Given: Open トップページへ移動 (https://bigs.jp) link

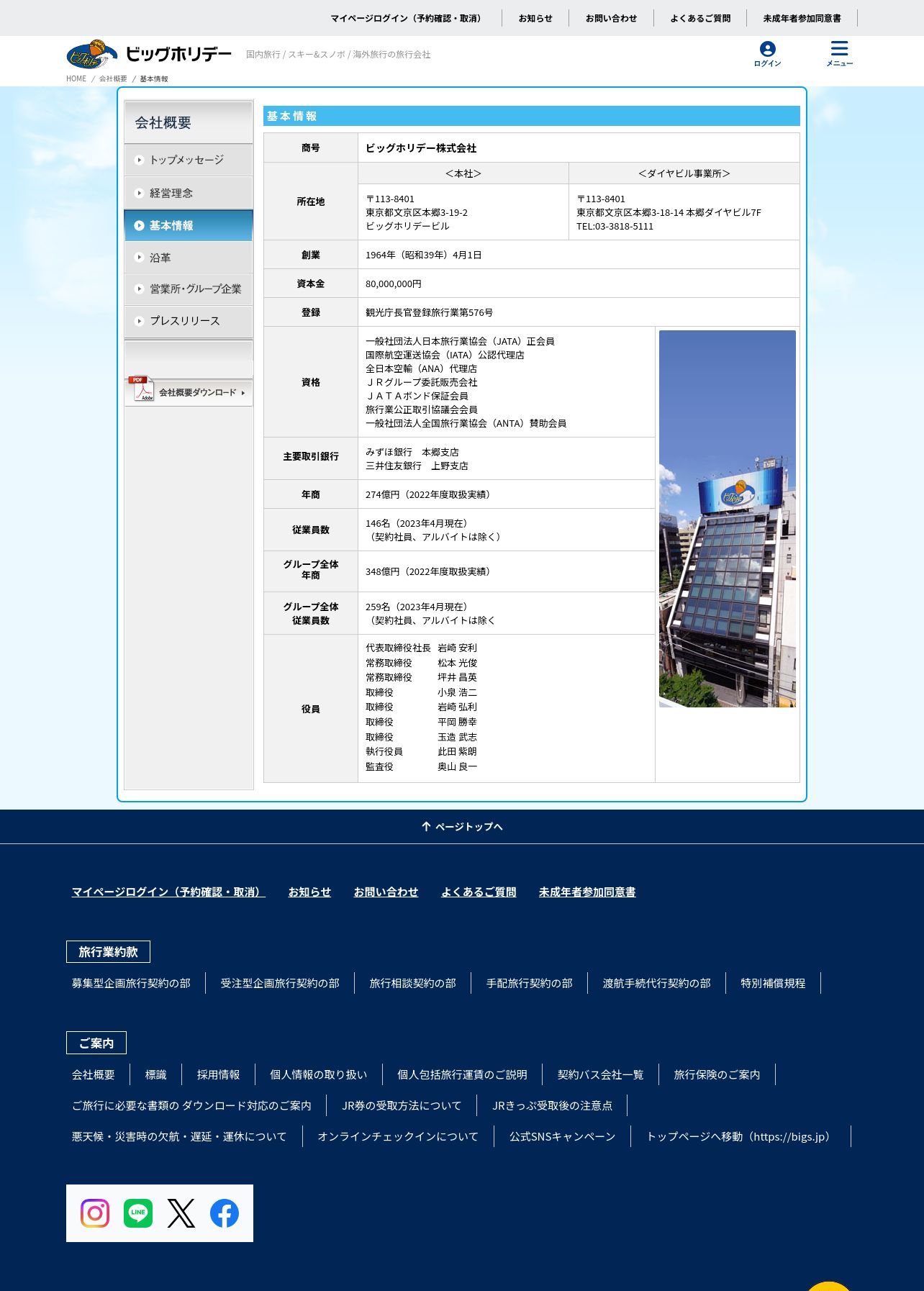Looking at the screenshot, I should 741,1136.
